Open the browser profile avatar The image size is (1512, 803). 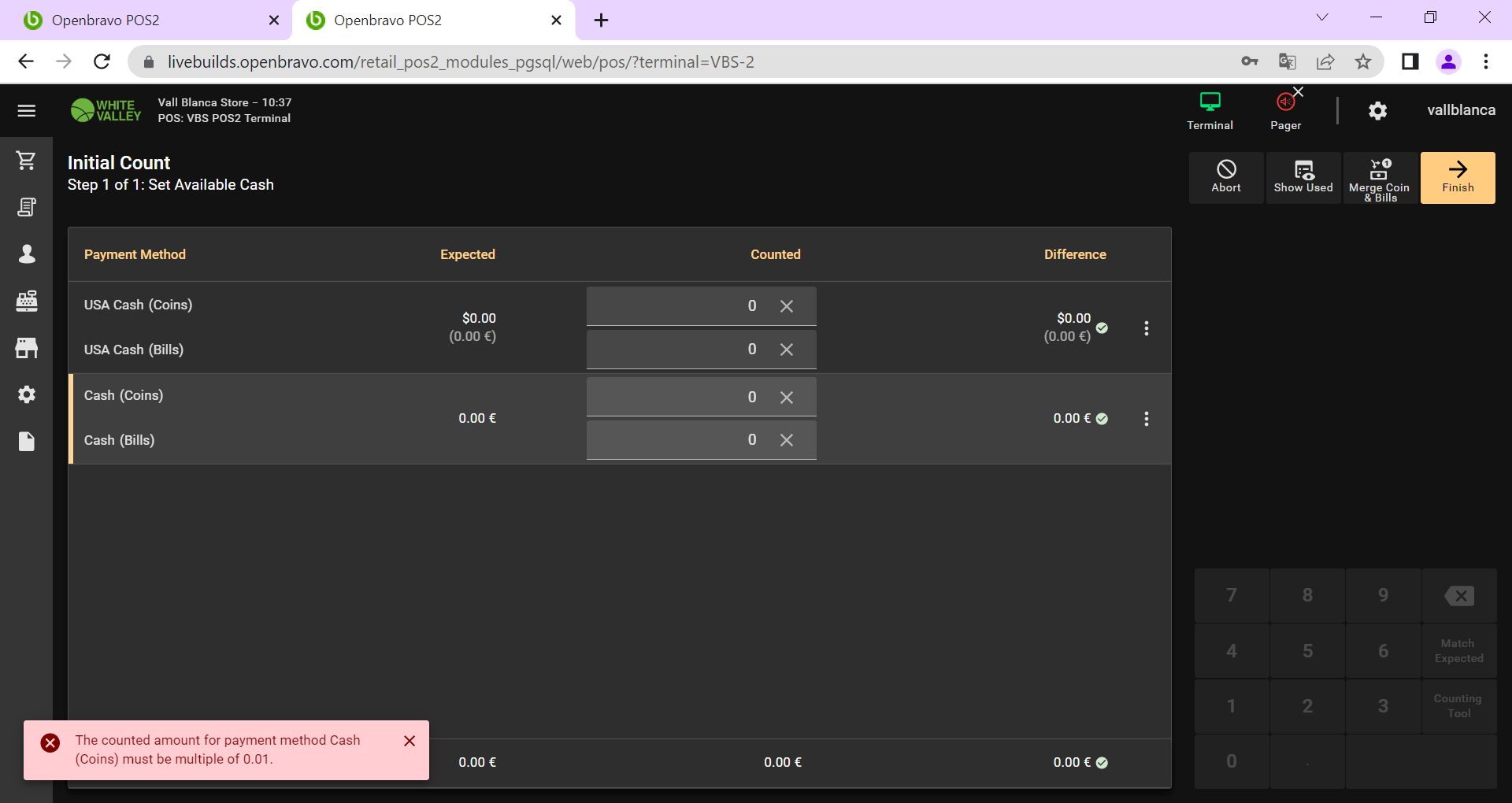coord(1448,61)
